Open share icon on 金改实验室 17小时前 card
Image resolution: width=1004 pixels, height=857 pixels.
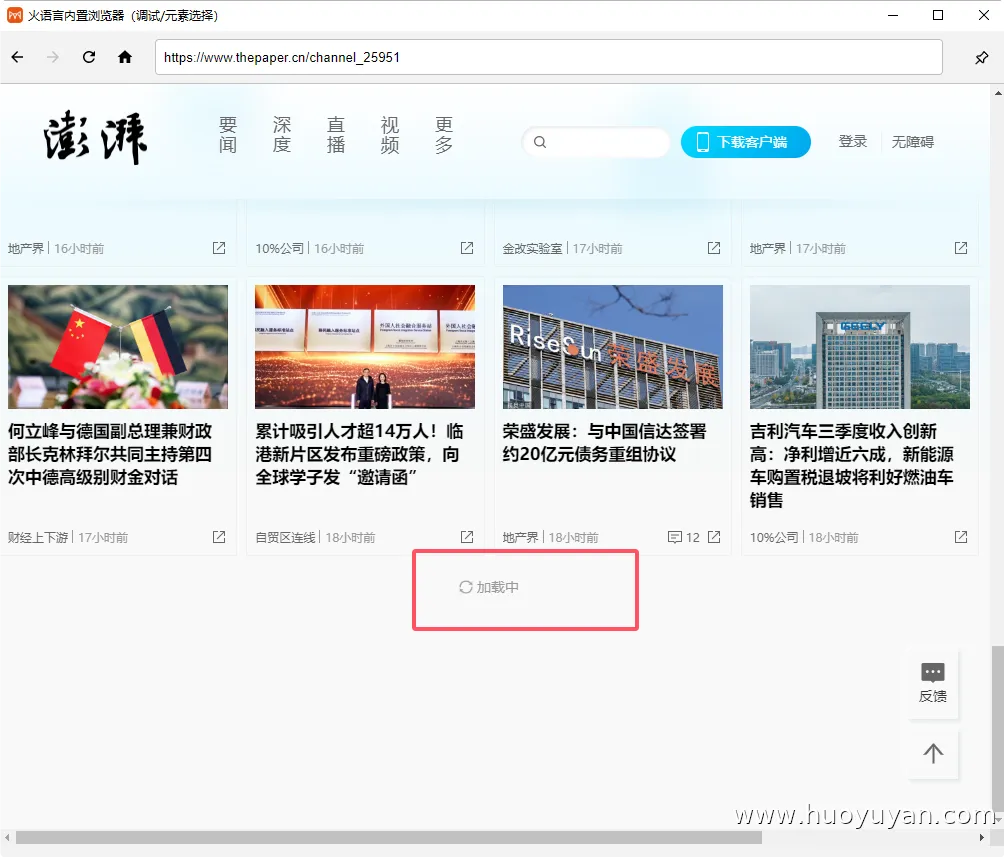tap(714, 248)
